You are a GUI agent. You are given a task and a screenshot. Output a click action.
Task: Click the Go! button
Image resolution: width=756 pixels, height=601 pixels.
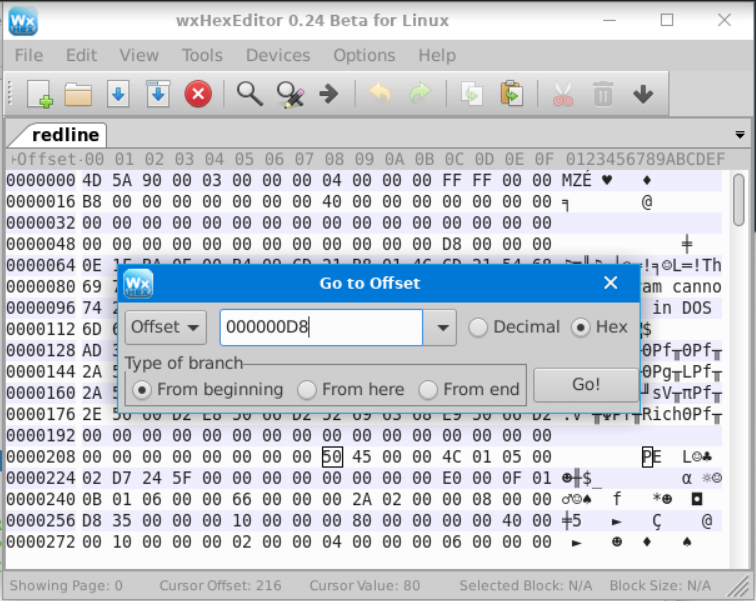click(585, 385)
